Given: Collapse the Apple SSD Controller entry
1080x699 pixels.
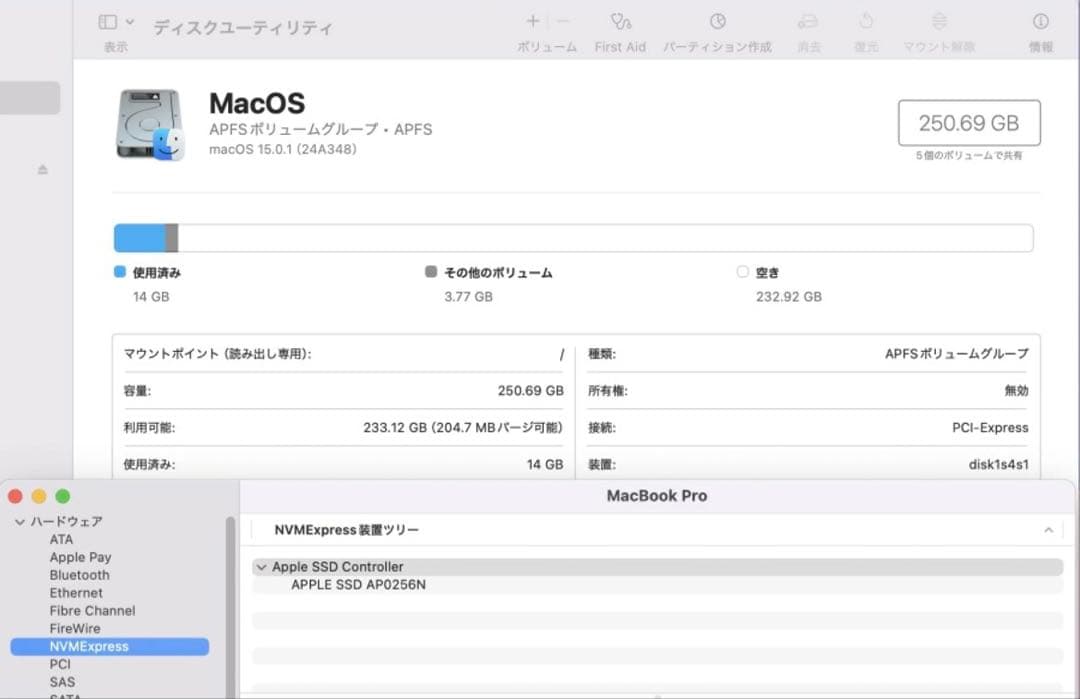Looking at the screenshot, I should (262, 566).
